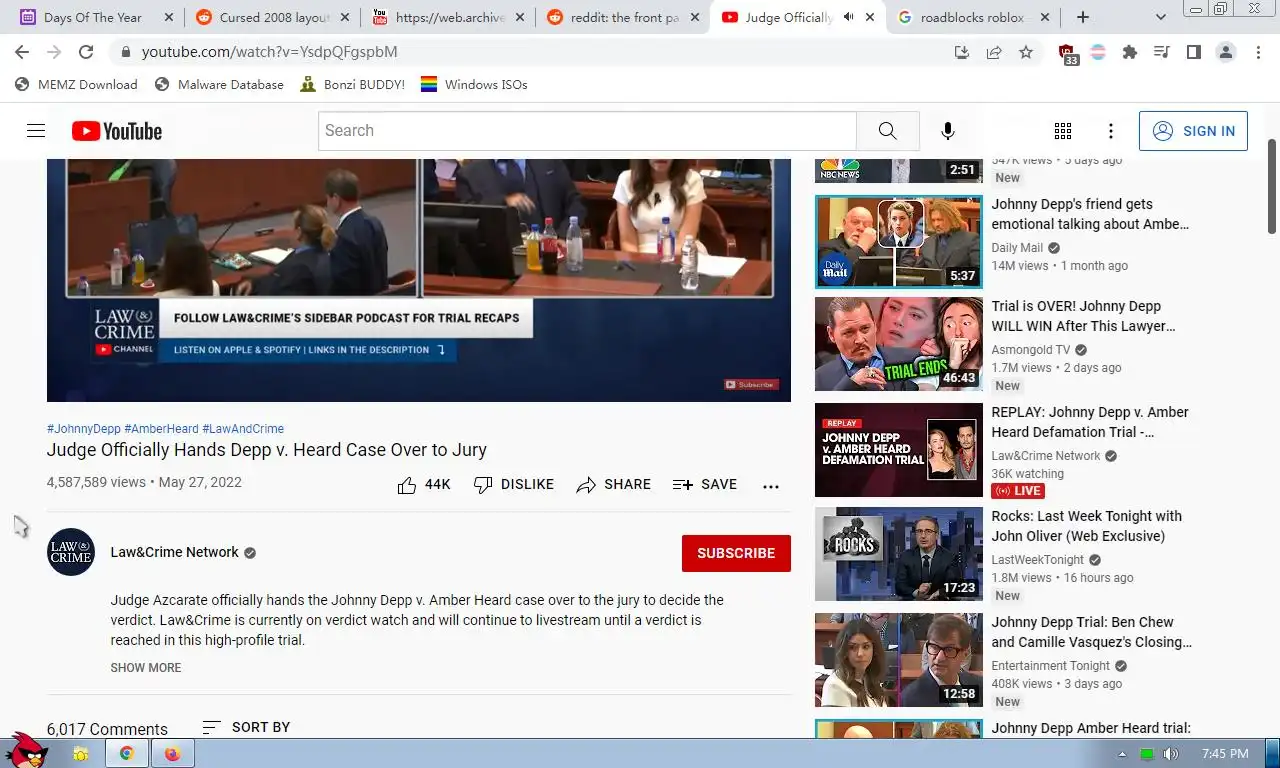The image size is (1280, 768).
Task: Open the Law&Crime Network channel avatar
Action: 71,552
